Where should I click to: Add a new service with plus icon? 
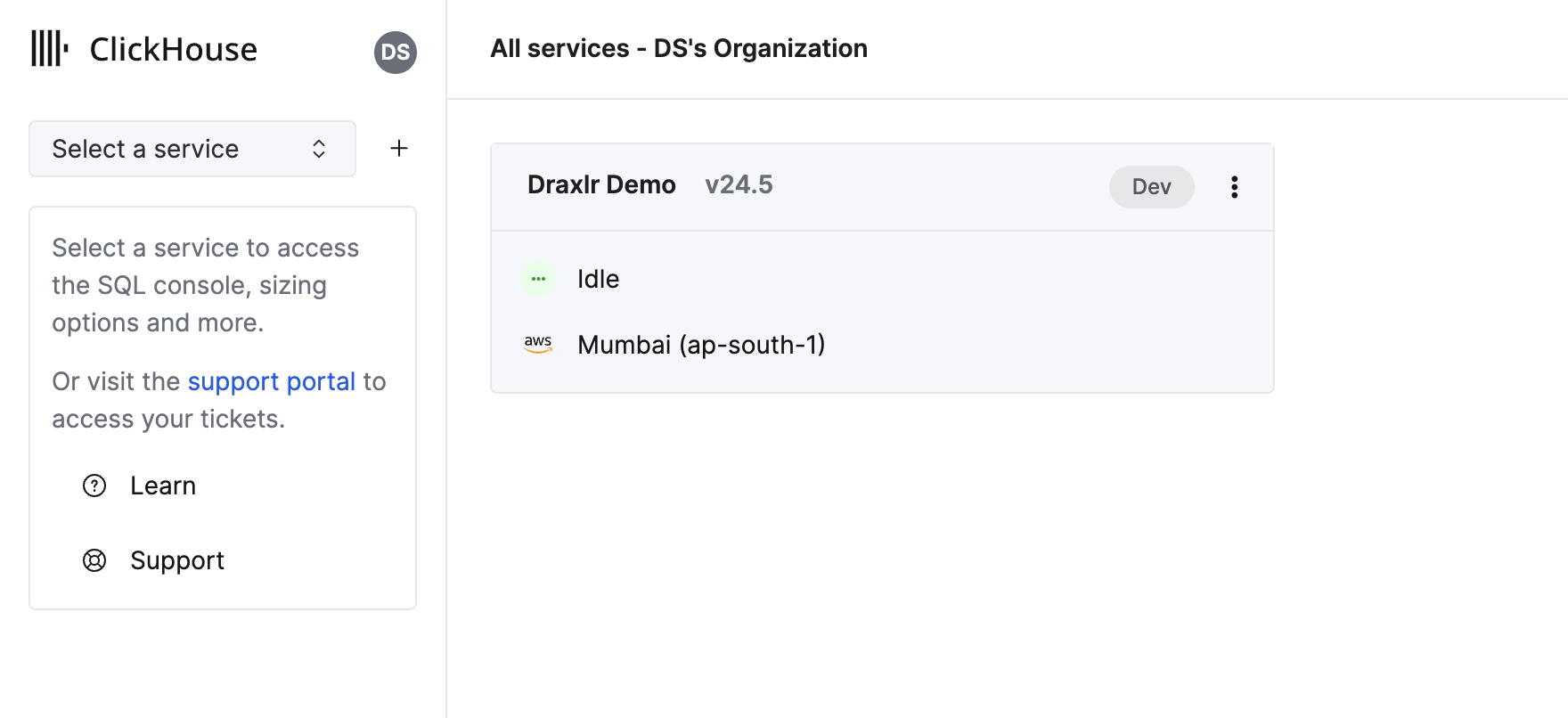399,149
